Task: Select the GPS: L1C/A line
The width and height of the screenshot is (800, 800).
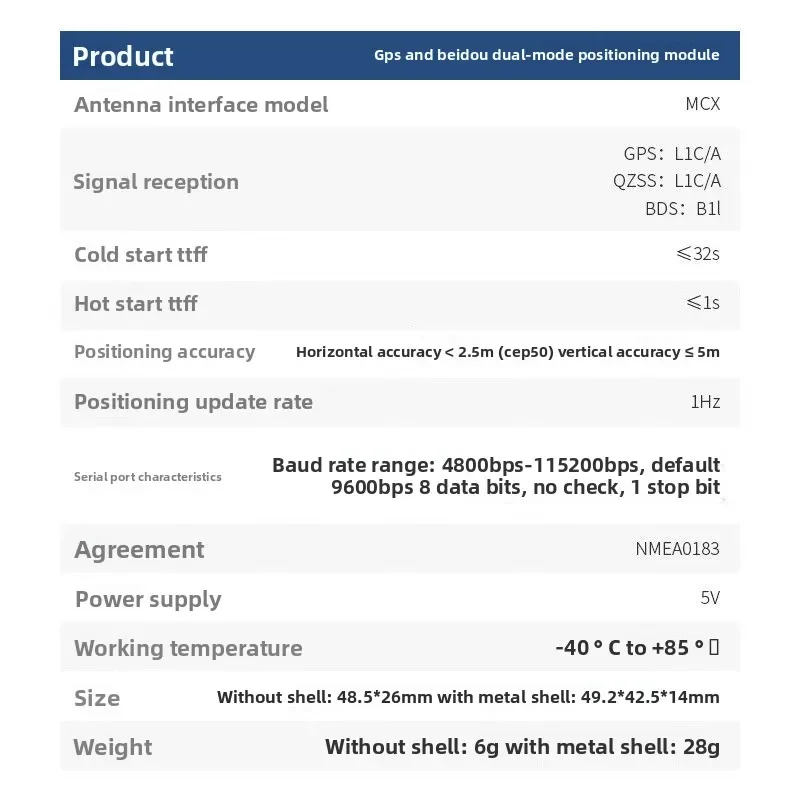Action: tap(672, 154)
